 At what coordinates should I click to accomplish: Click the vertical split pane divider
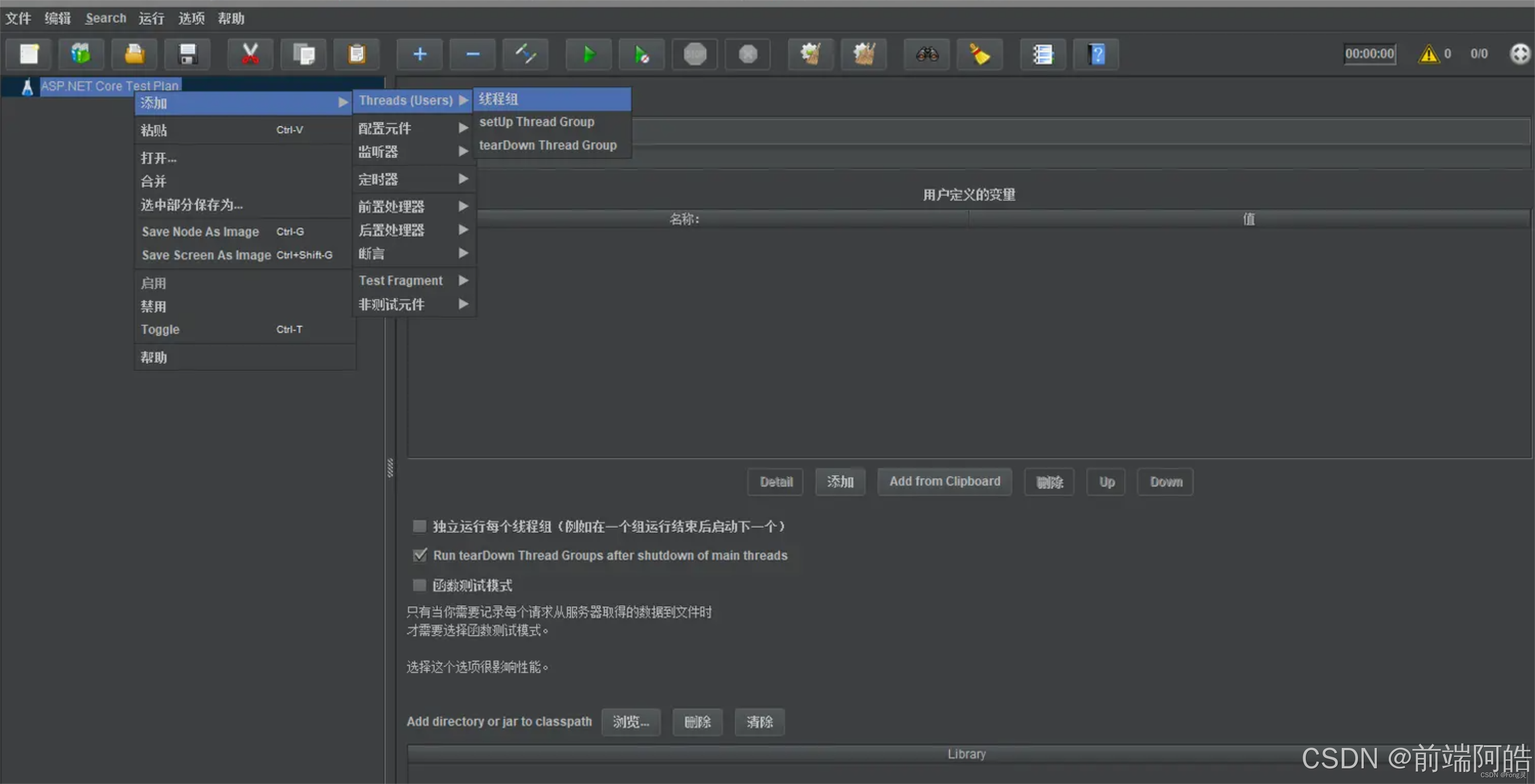tap(389, 468)
